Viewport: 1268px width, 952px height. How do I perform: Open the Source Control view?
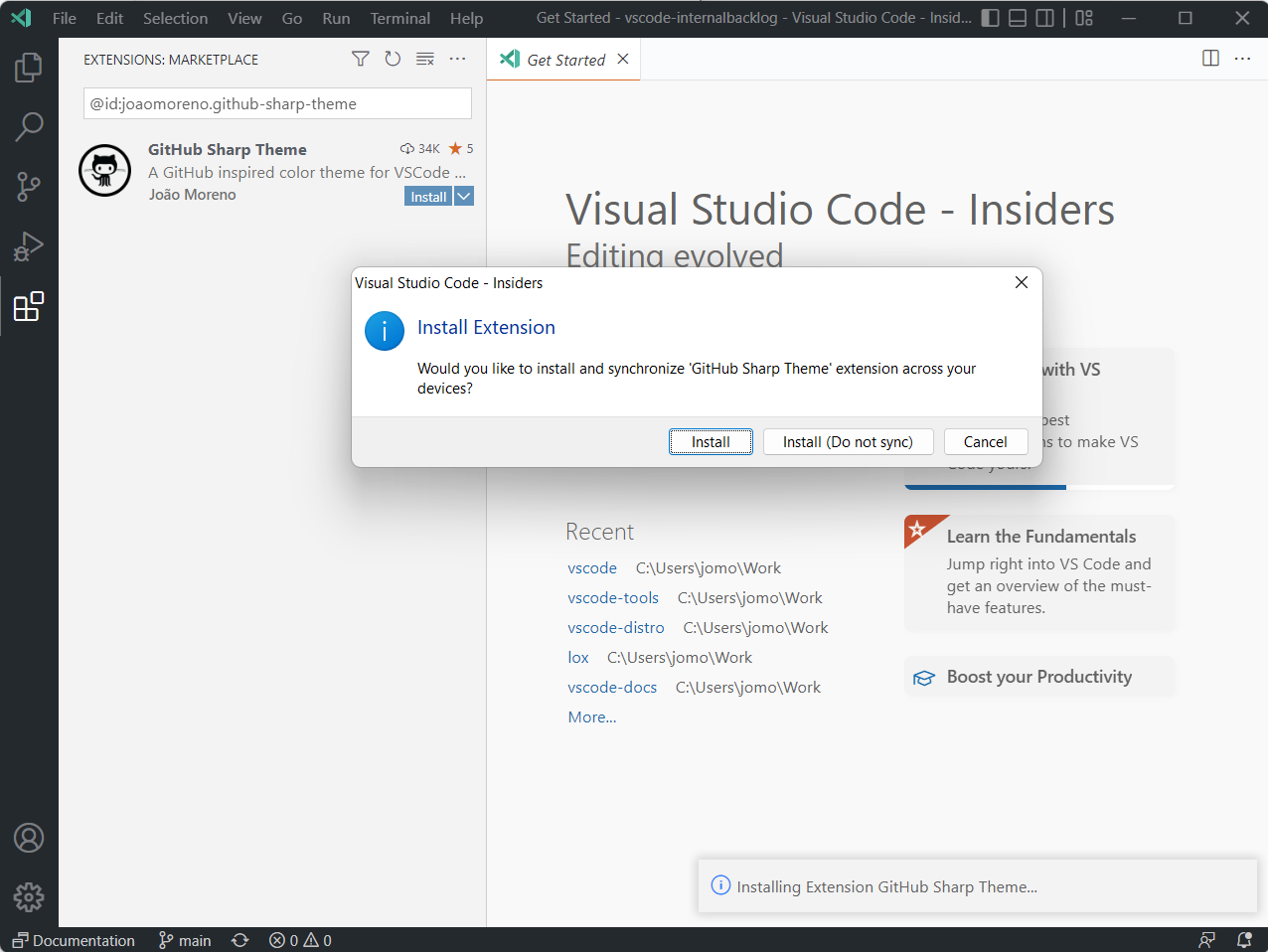29,187
